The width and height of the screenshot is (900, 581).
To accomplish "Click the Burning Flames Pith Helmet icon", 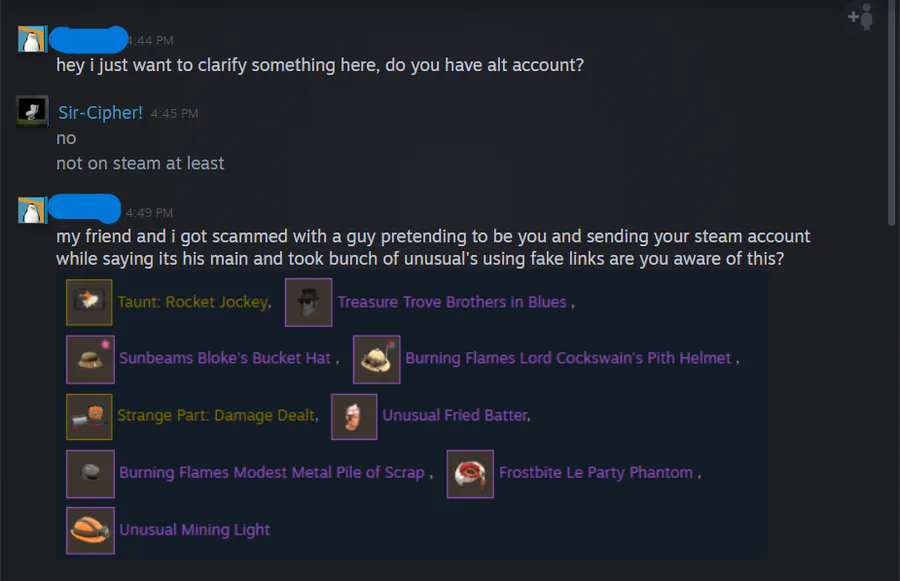I will click(x=377, y=359).
